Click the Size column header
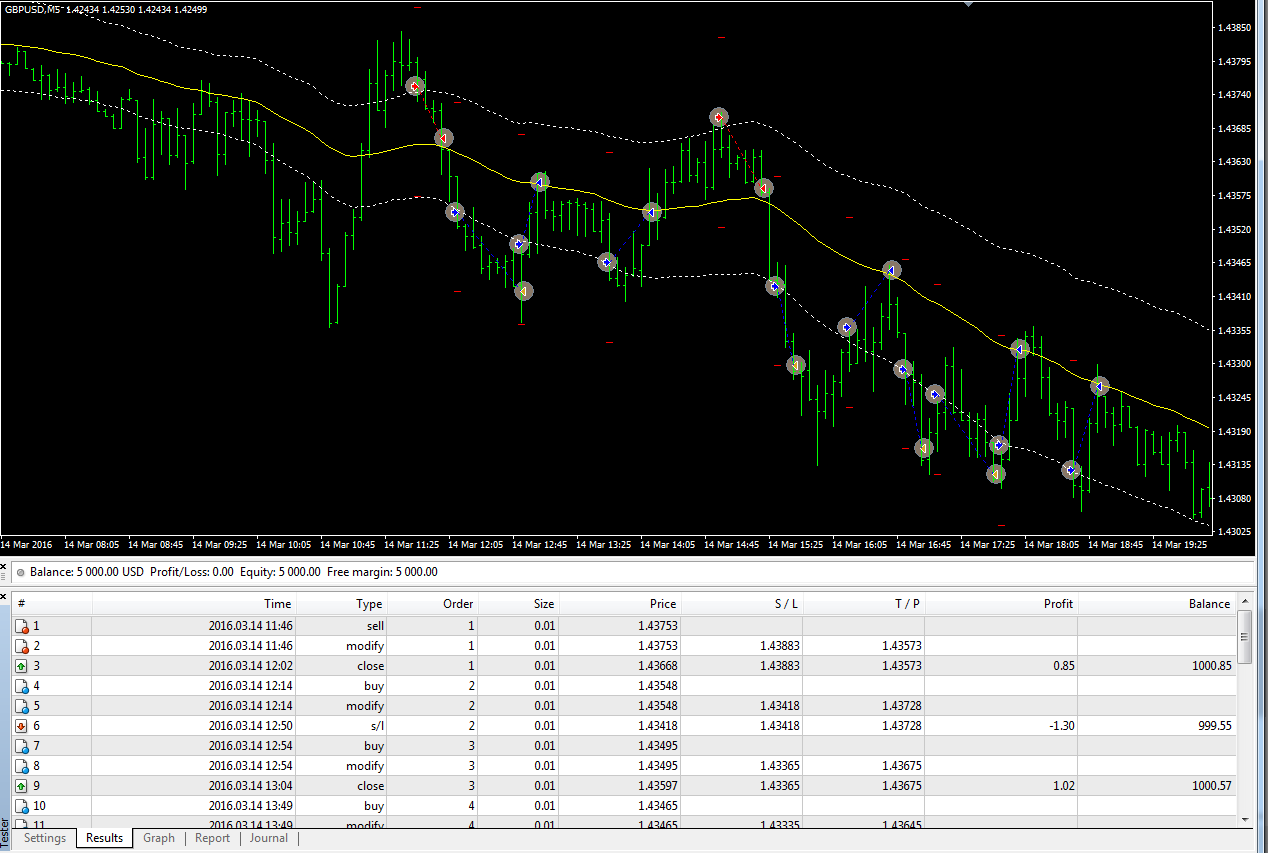 (518, 603)
